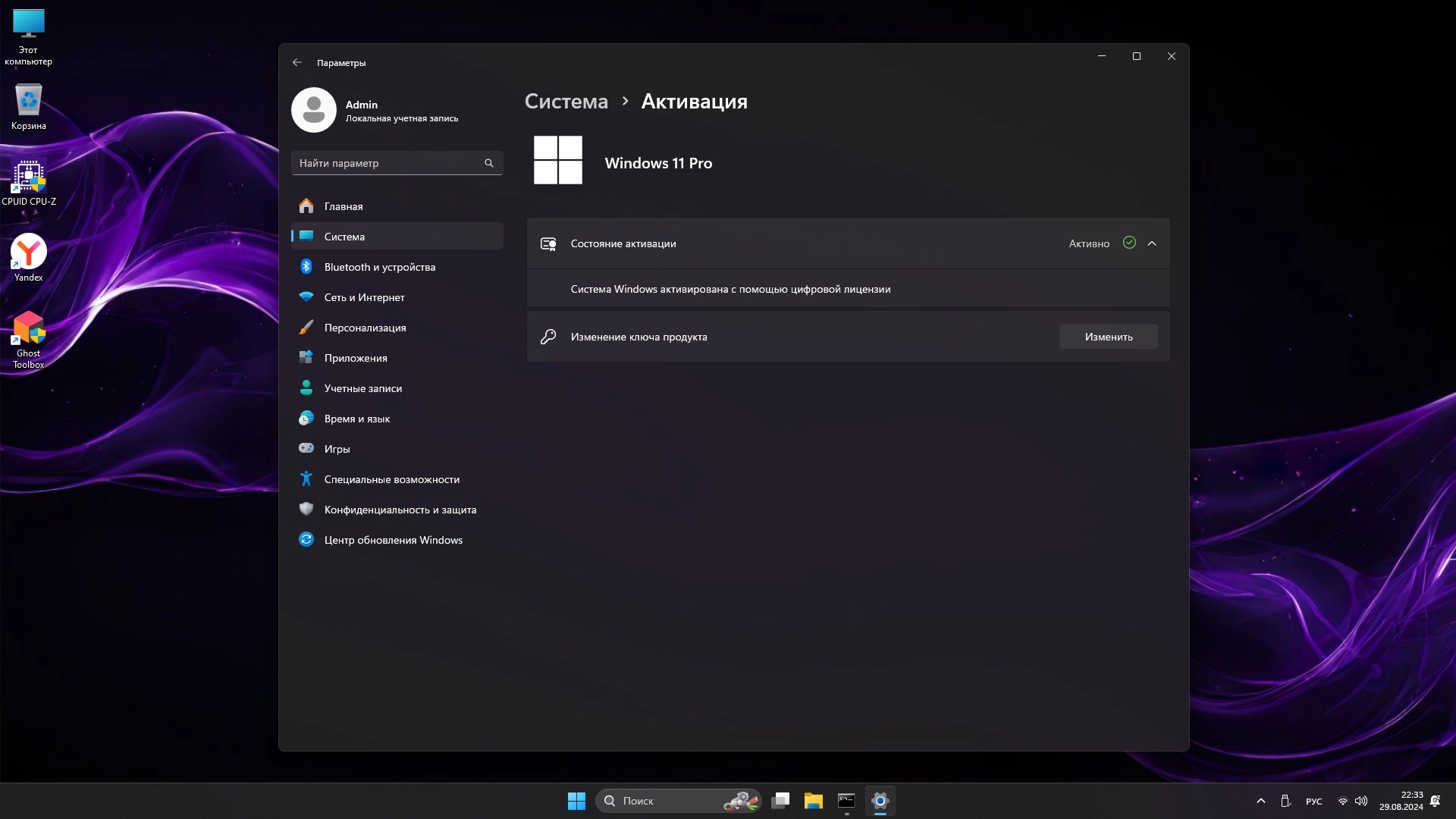Select the Игры gamepad icon
1456x819 pixels.
306,449
